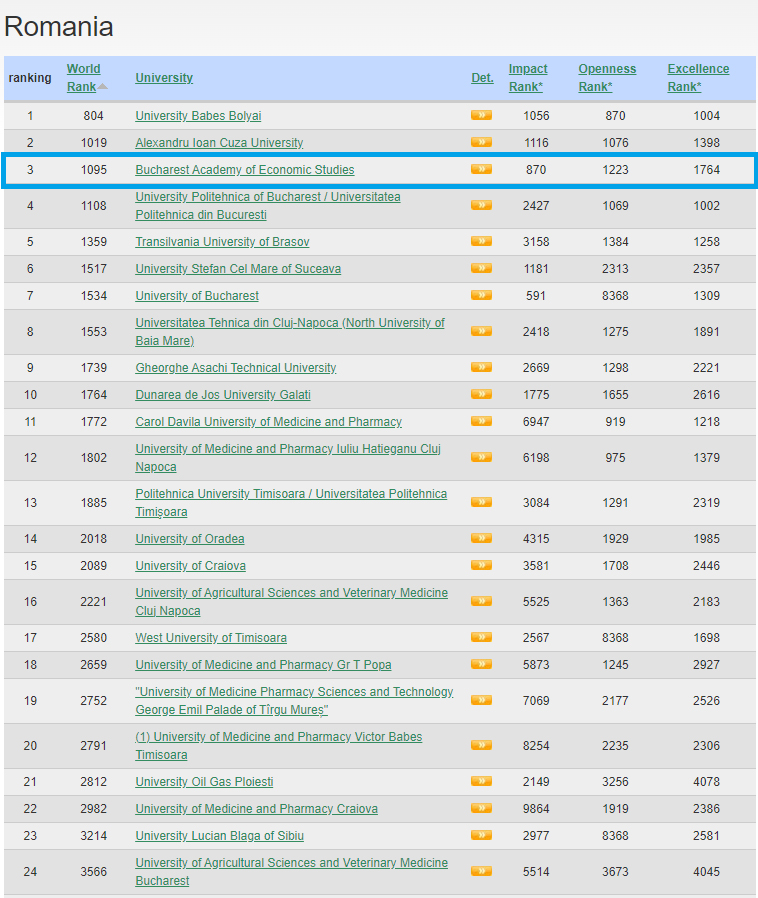This screenshot has height=898, width=758.
Task: Open details icon for Alexandru Ioan Cuza University
Action: (x=481, y=142)
